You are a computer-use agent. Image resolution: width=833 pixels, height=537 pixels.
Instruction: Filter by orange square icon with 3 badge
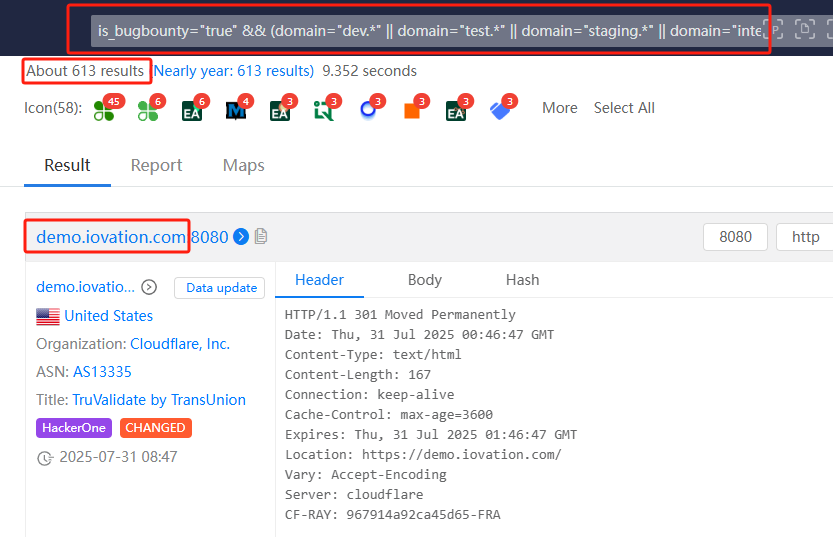[x=412, y=110]
